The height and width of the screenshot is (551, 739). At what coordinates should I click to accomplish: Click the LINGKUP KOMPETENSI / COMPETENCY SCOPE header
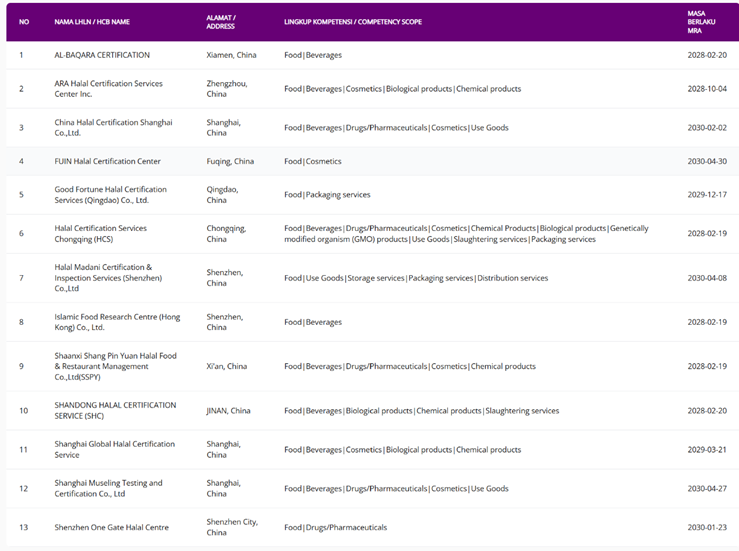click(x=353, y=22)
